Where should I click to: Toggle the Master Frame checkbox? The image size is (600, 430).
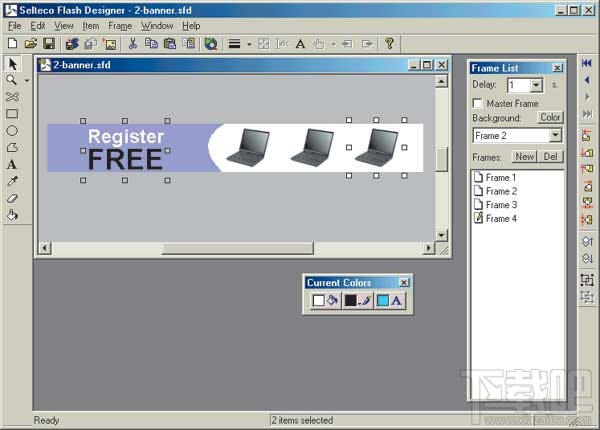point(478,103)
